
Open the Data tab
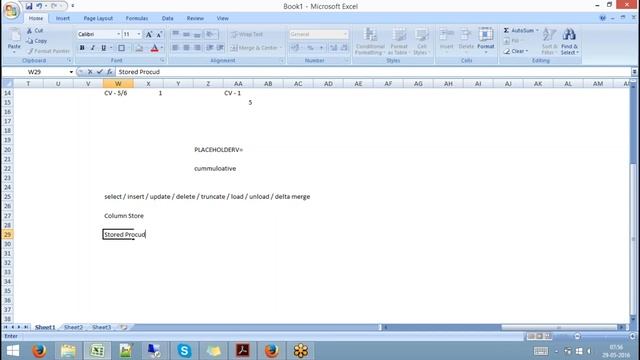[167, 18]
